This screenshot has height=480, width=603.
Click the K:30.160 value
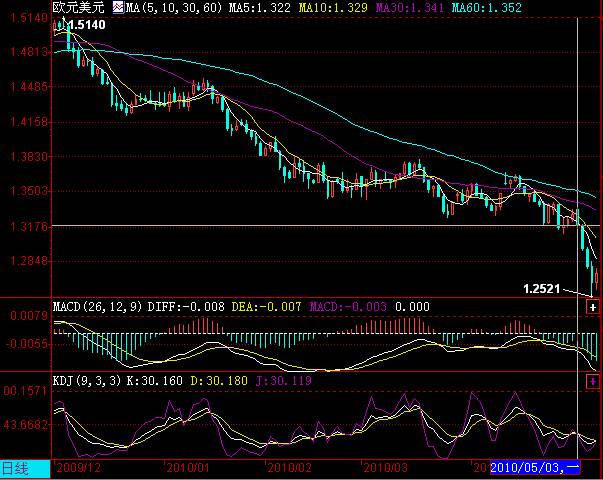[155, 381]
